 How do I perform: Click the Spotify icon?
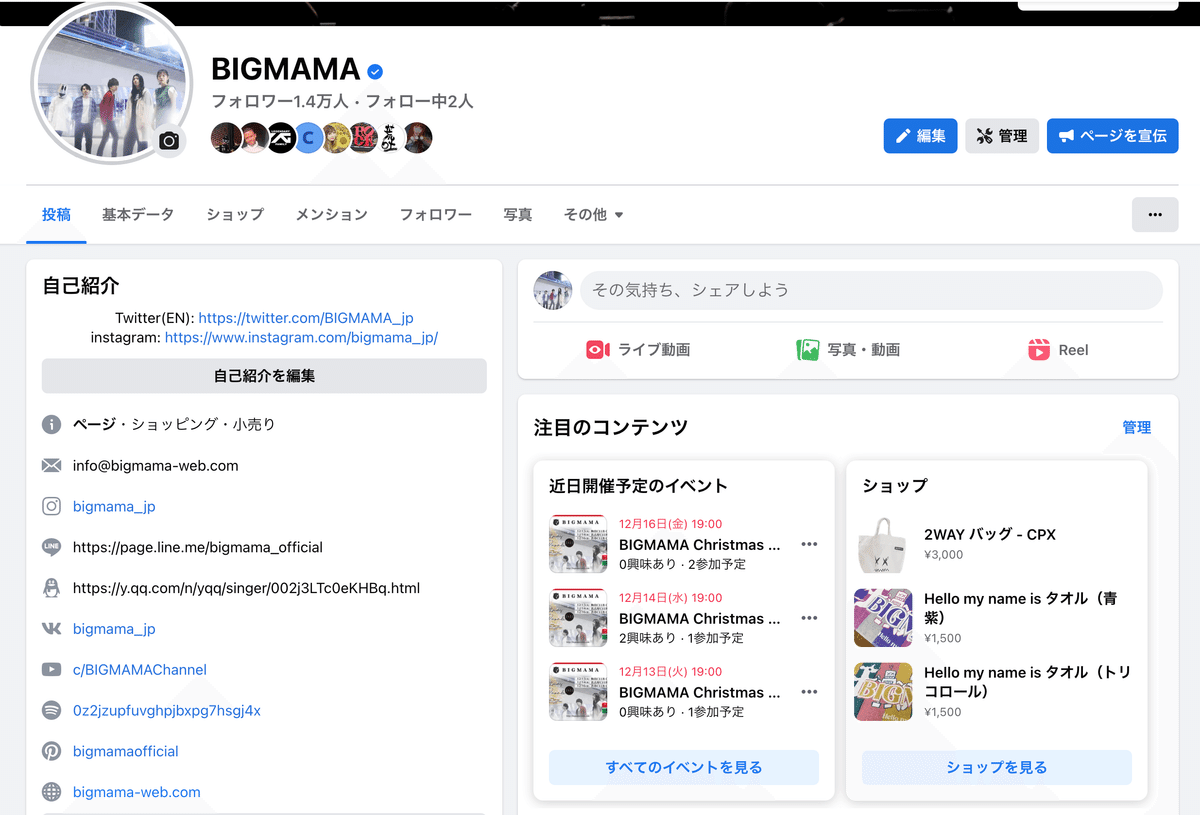click(51, 710)
